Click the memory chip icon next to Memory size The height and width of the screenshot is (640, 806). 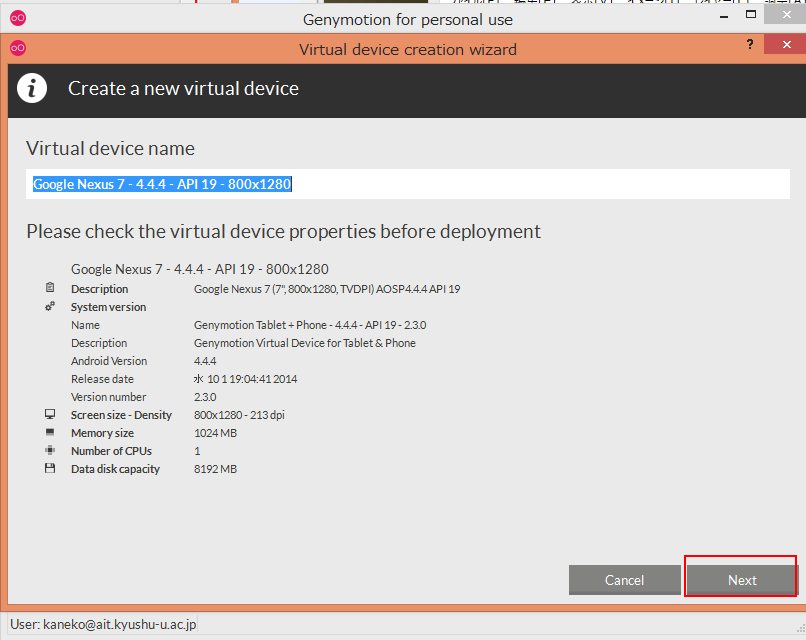pos(50,432)
